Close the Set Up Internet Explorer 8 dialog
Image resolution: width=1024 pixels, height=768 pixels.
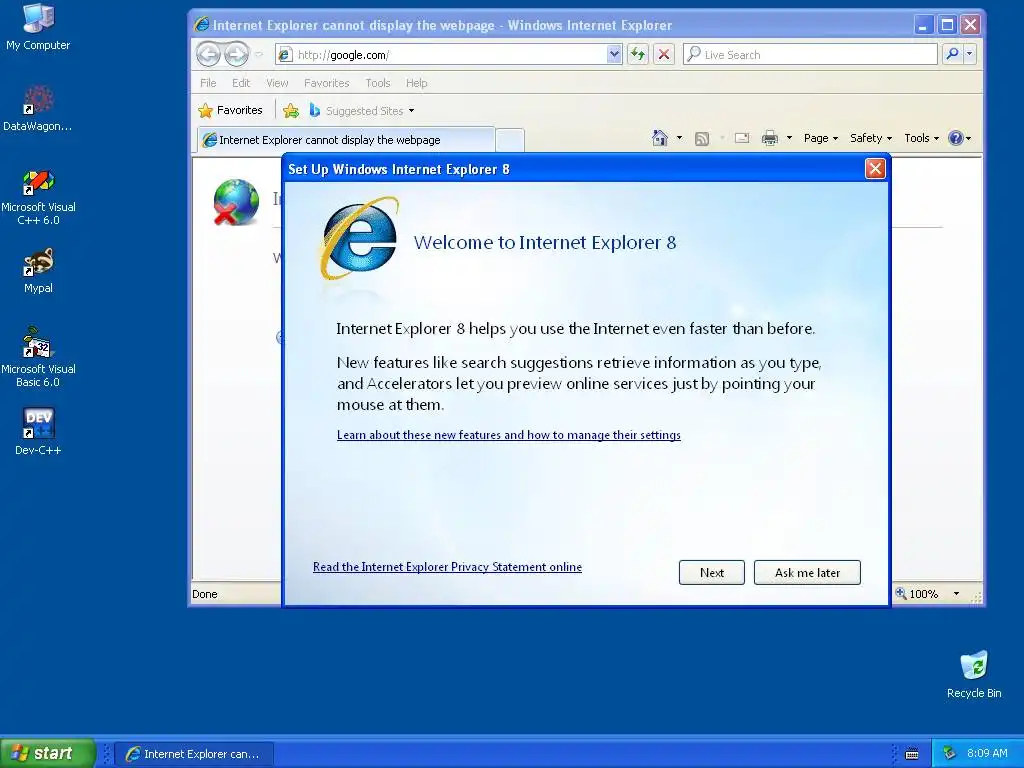pos(875,168)
